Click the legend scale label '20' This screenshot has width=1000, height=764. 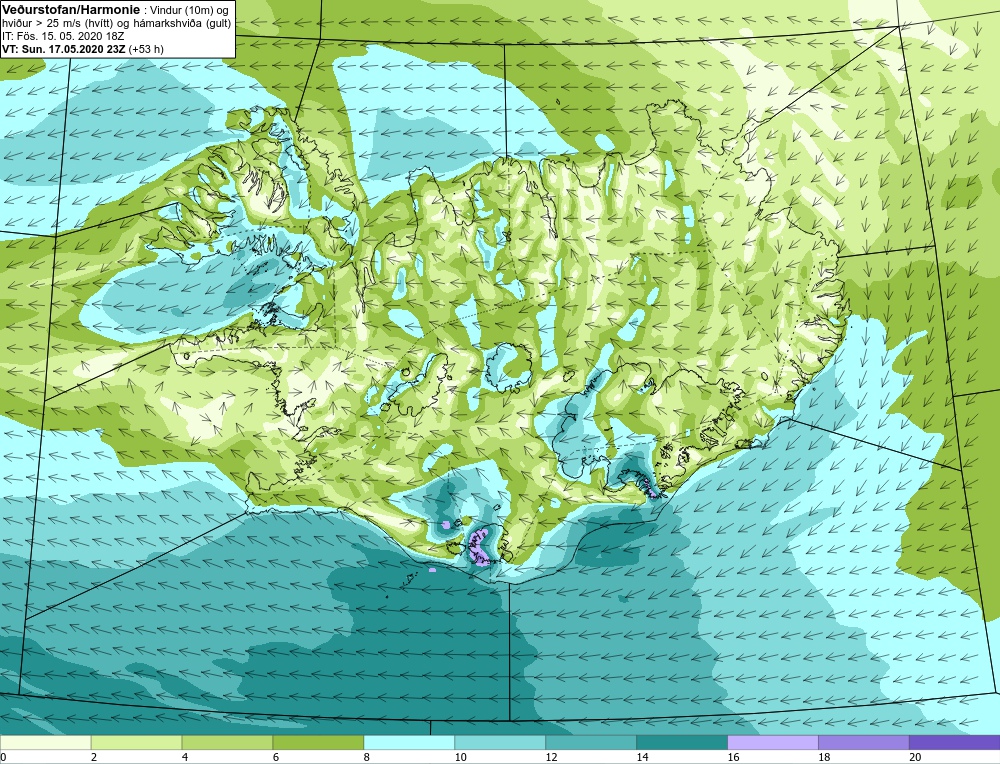tap(915, 757)
